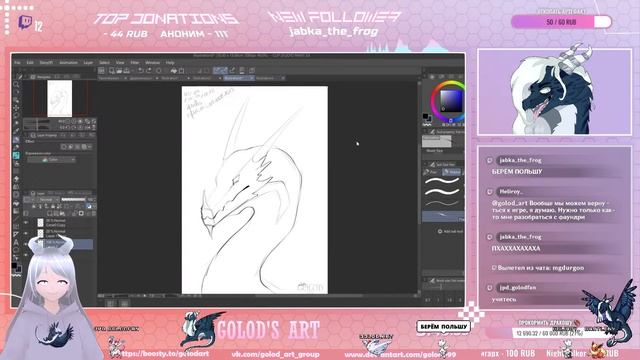Click the Navigator canvas thumbnail preview
Screen dimensions: 640x360
[60, 98]
